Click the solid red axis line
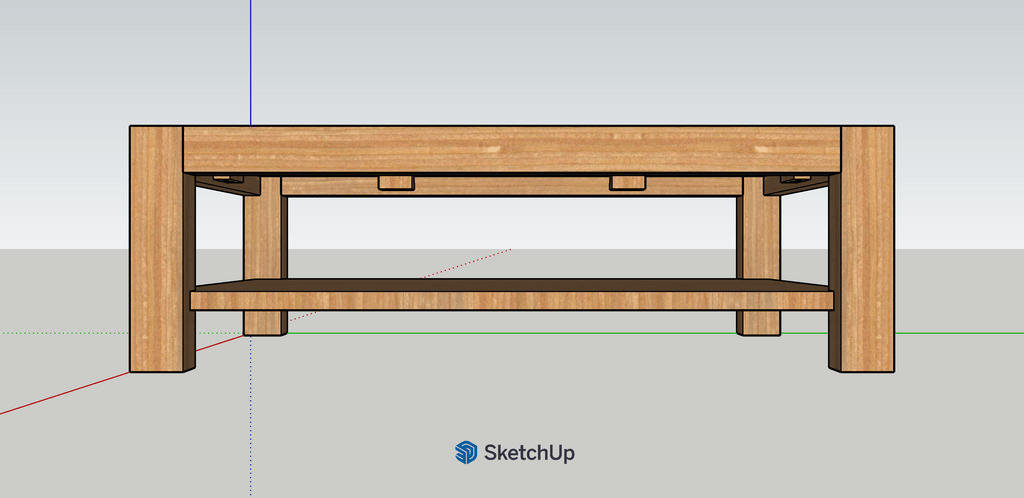The image size is (1024, 498). (x=60, y=393)
